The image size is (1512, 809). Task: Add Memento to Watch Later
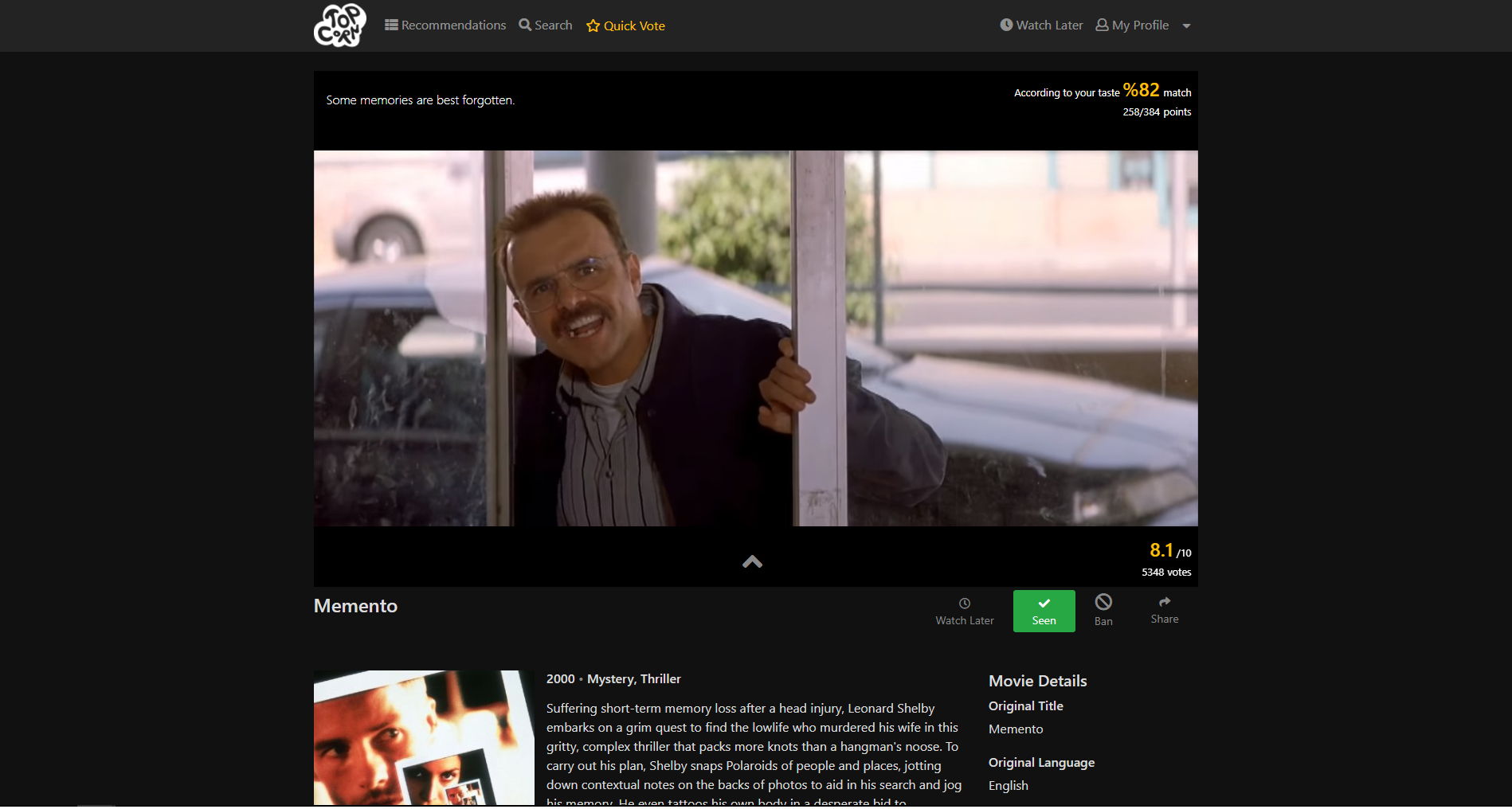click(965, 612)
